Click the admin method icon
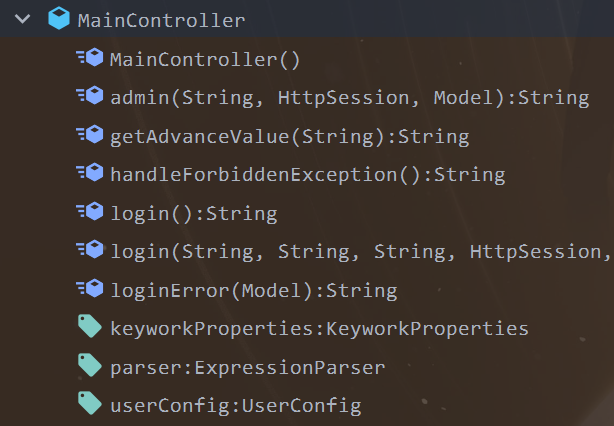 pos(90,97)
